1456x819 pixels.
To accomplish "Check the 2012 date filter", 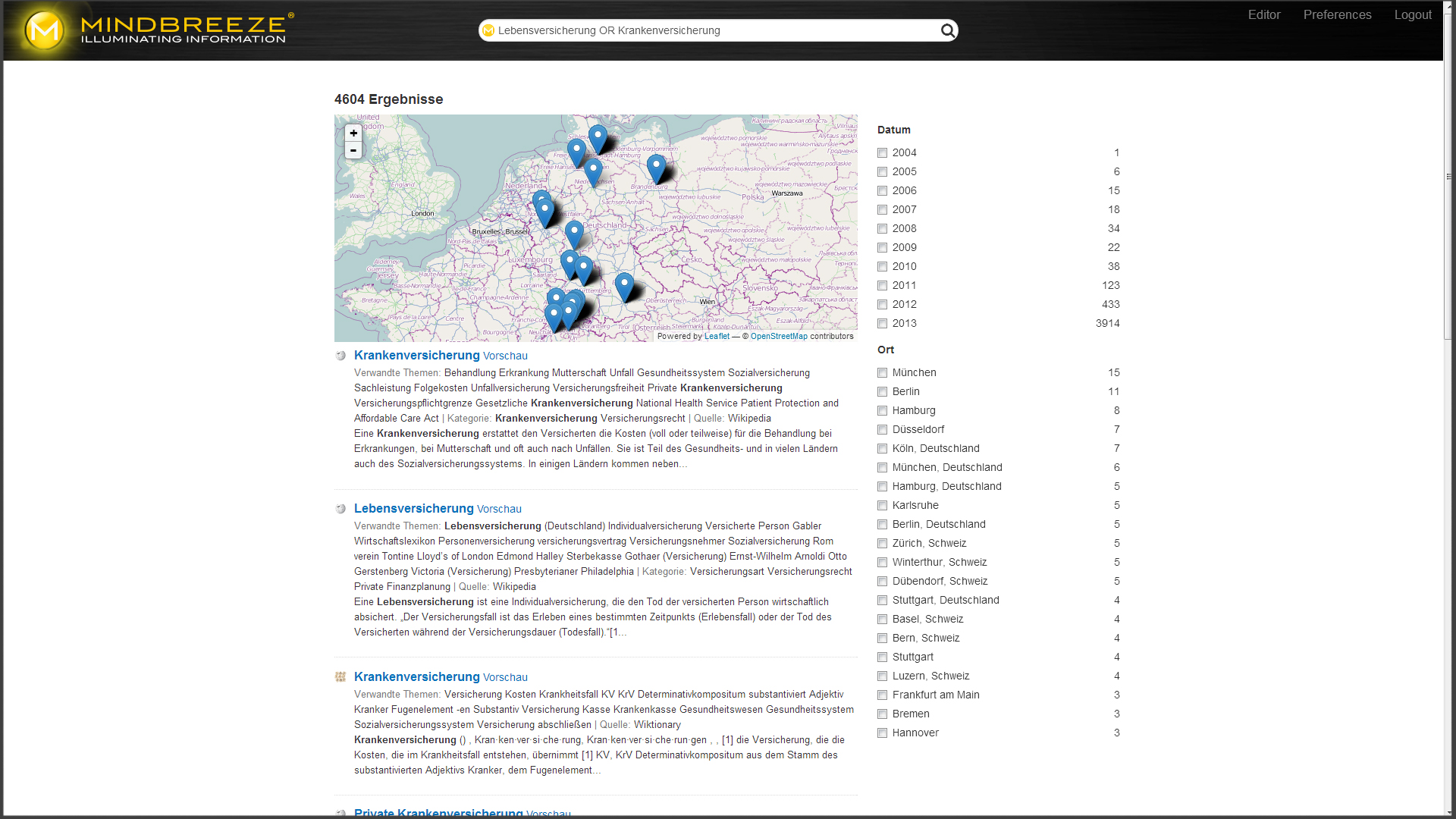I will click(x=882, y=305).
